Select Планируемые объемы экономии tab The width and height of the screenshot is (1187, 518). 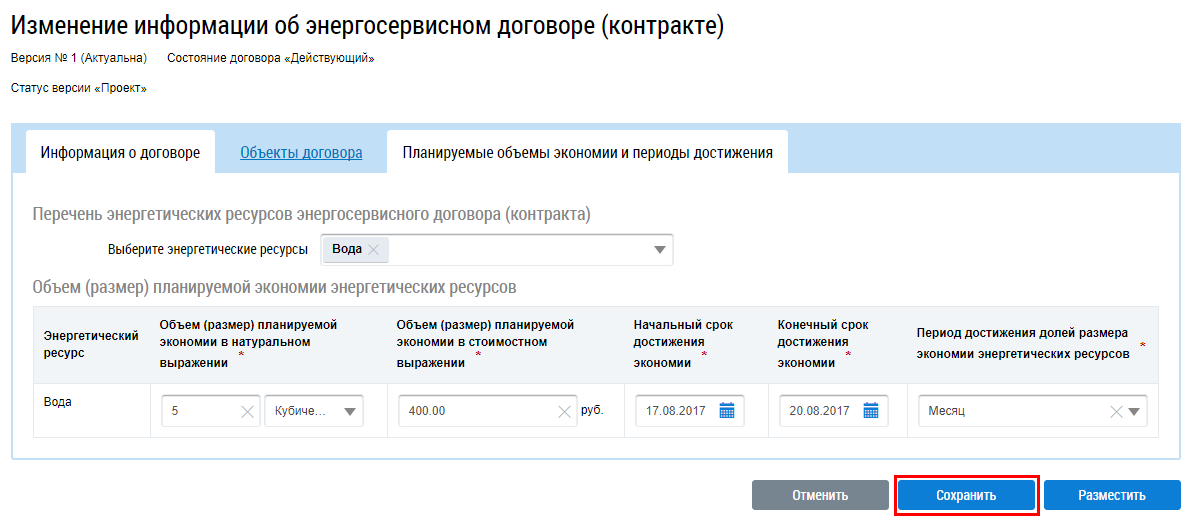[x=587, y=153]
